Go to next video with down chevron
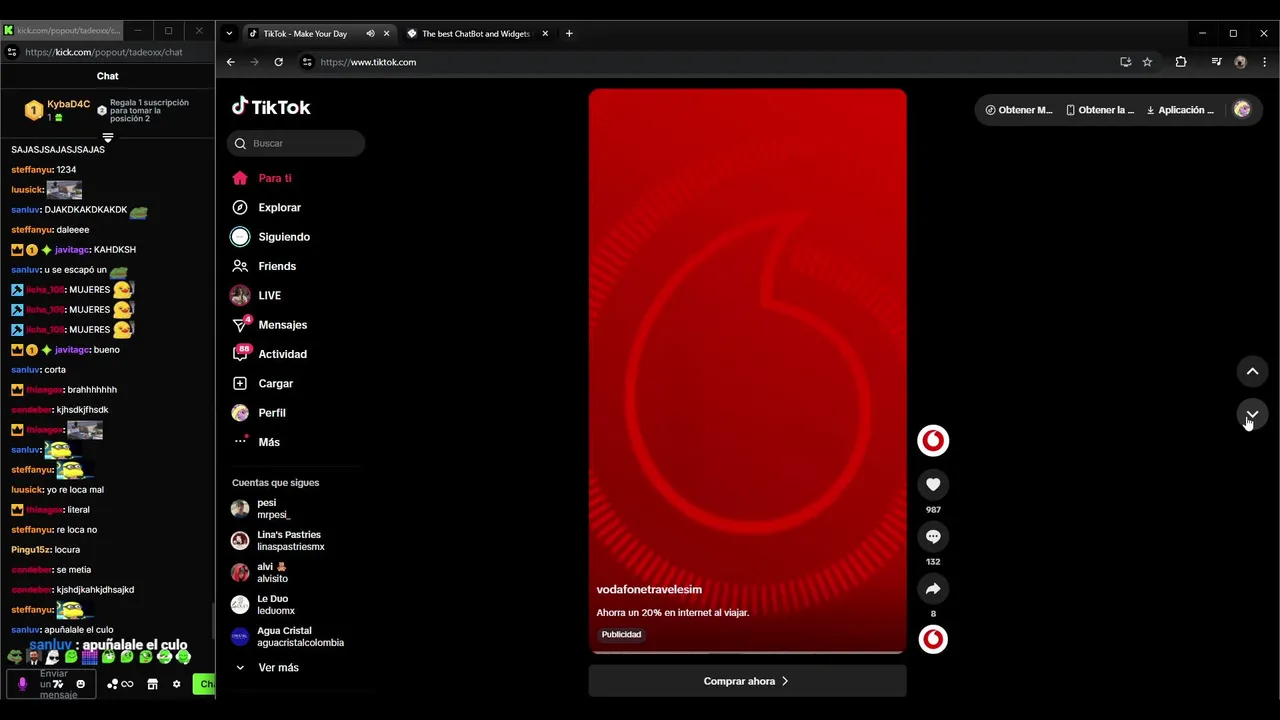Viewport: 1280px width, 720px height. tap(1252, 414)
